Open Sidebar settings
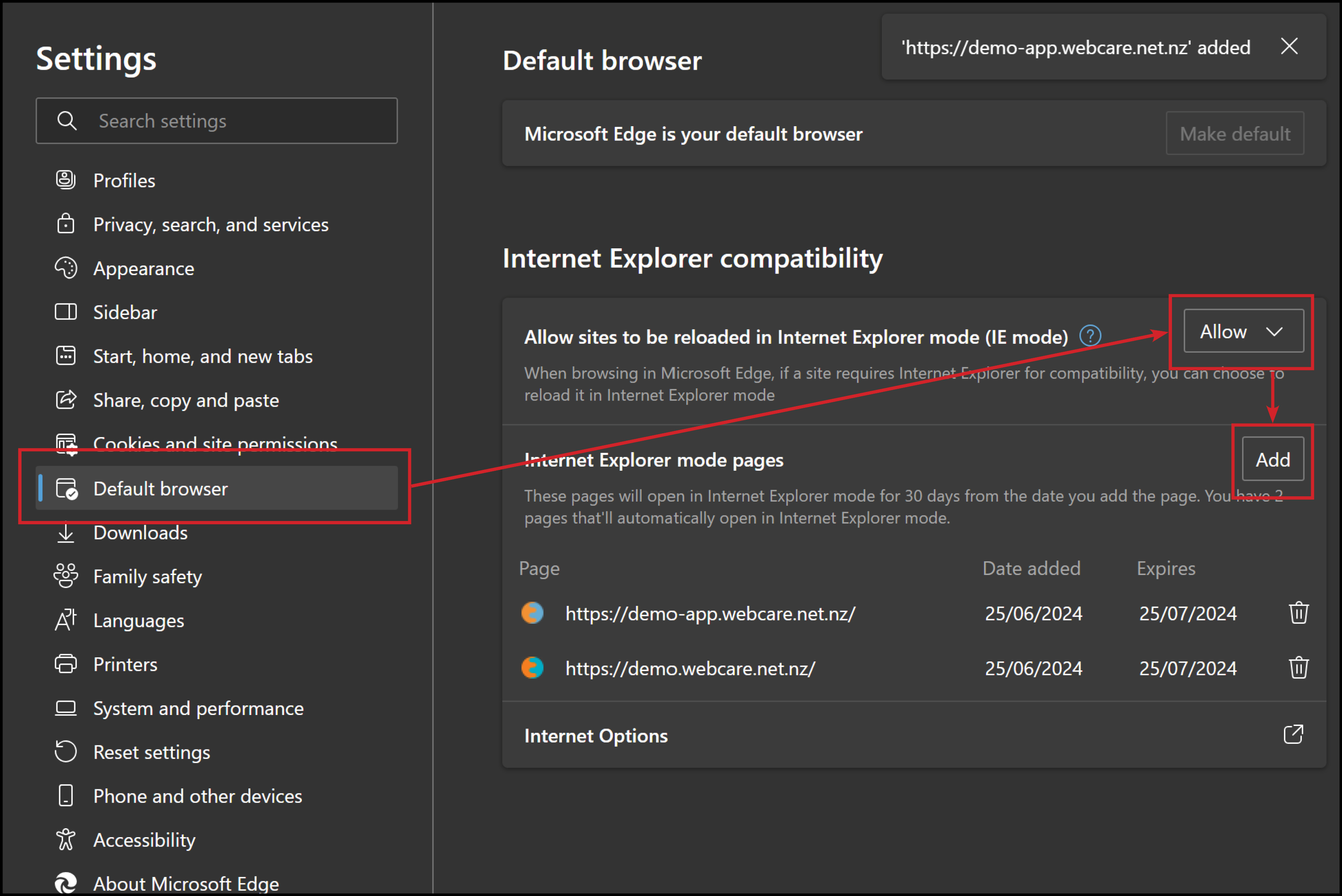The height and width of the screenshot is (896, 1342). pyautogui.click(x=217, y=312)
